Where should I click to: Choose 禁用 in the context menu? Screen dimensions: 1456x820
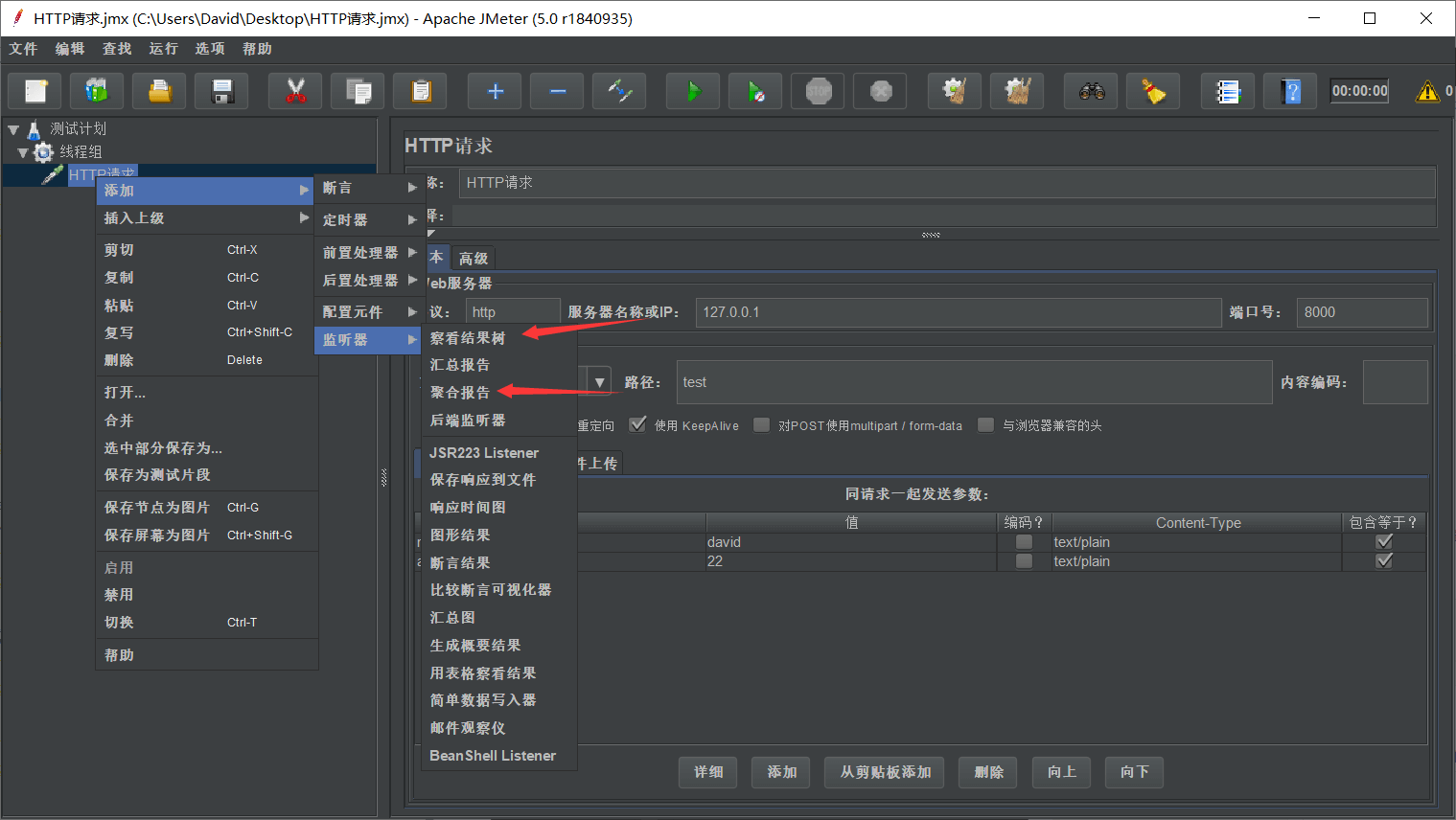tap(207, 594)
